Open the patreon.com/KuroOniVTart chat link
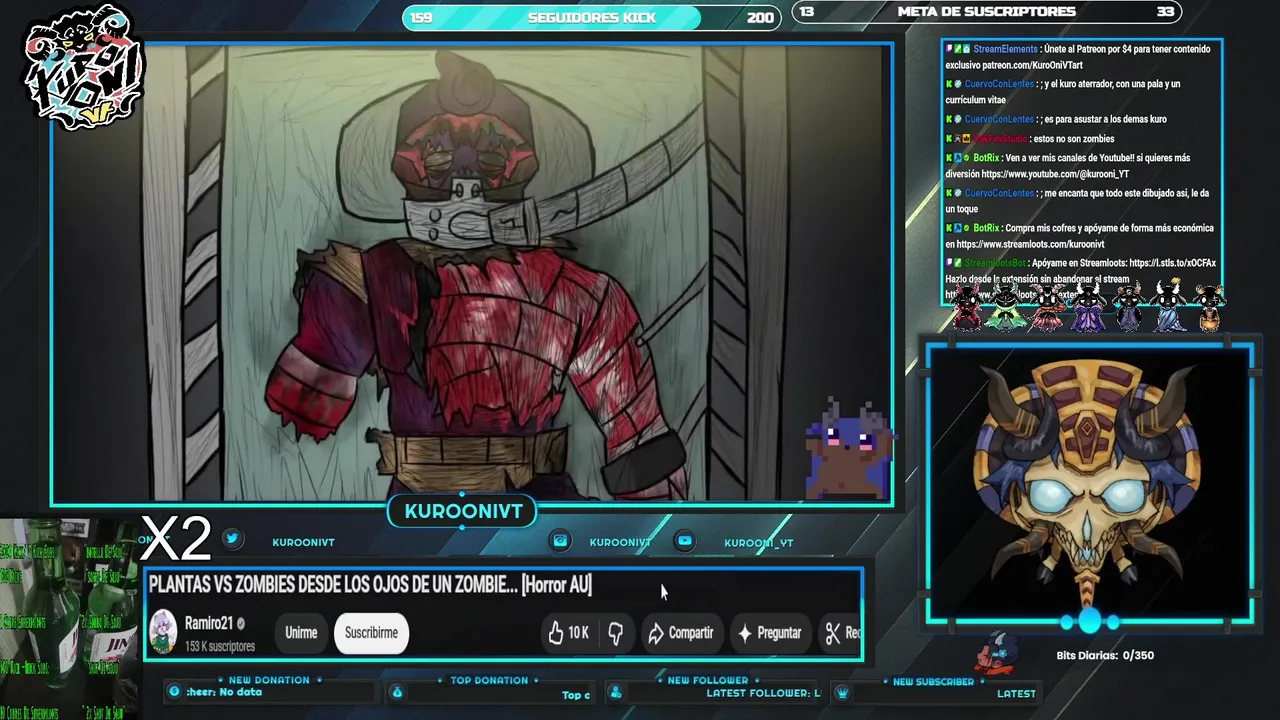The height and width of the screenshot is (720, 1280). 1035,65
